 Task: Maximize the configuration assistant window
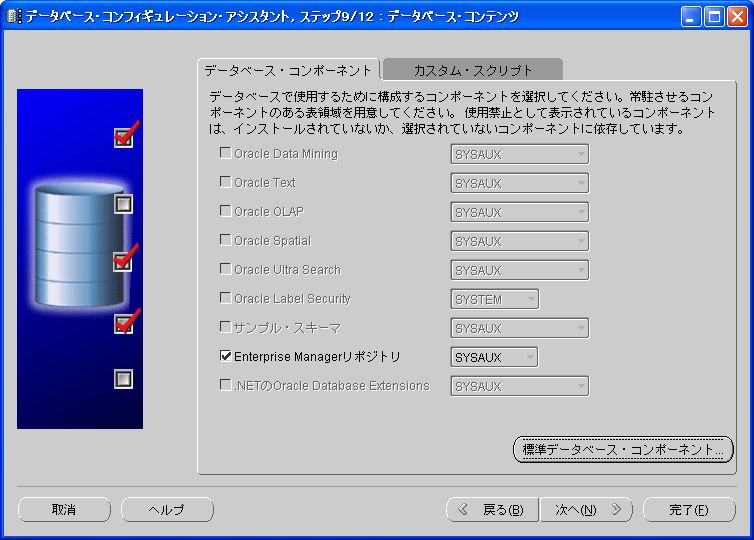714,17
